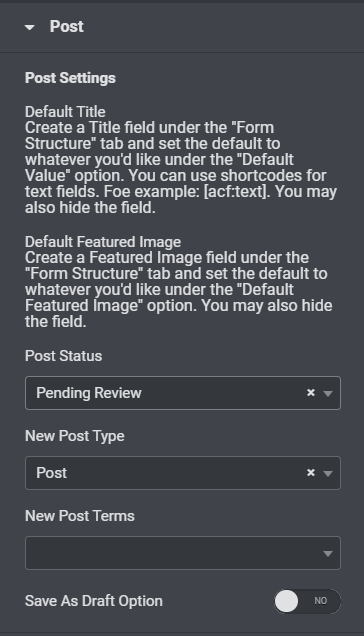The image size is (364, 636).
Task: Click the Post section header title
Action: point(67,26)
